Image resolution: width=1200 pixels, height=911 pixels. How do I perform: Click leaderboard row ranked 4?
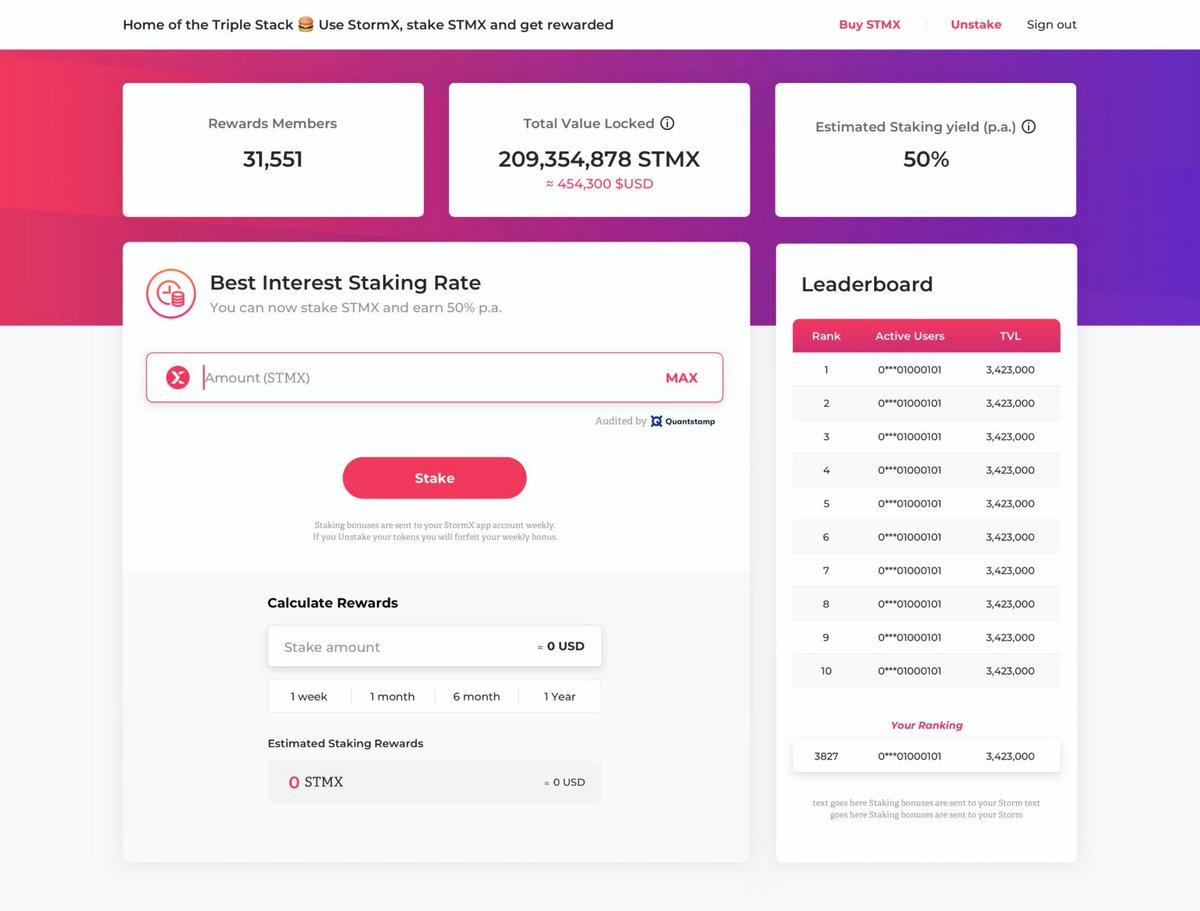pyautogui.click(x=926, y=470)
